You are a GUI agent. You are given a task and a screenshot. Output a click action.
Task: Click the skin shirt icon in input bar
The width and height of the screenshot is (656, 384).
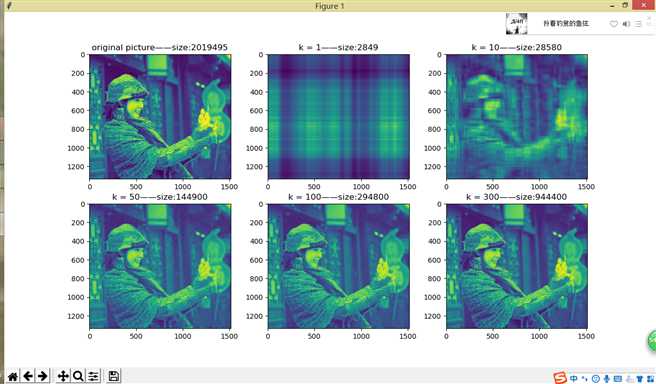tap(640, 379)
